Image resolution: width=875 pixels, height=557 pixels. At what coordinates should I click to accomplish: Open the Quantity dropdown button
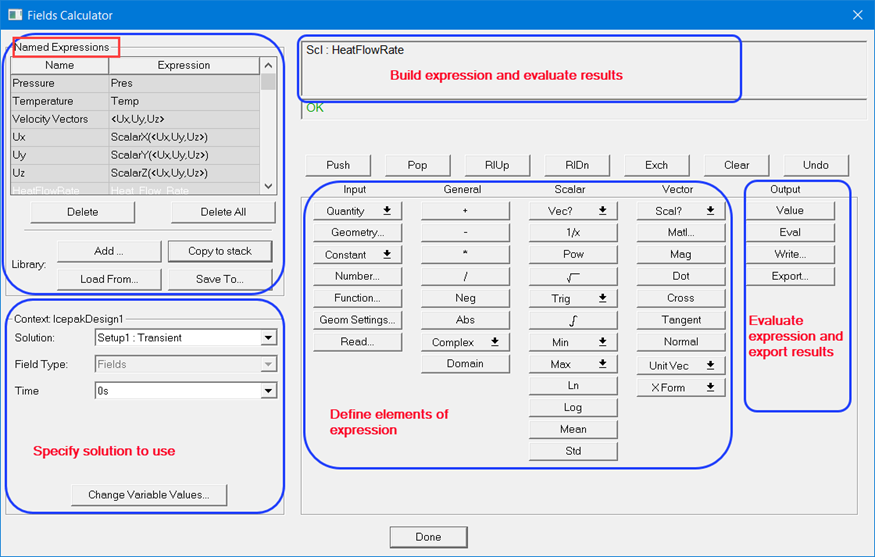[357, 211]
